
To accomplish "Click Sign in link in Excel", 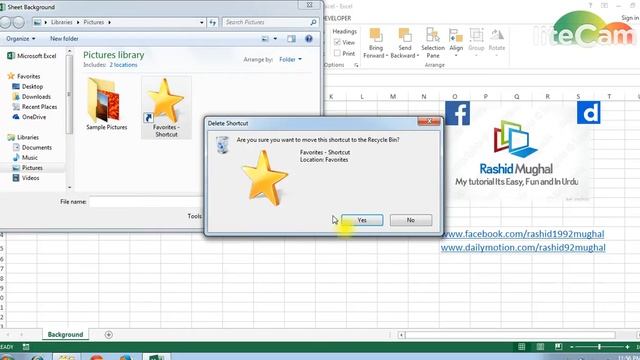I will (630, 18).
